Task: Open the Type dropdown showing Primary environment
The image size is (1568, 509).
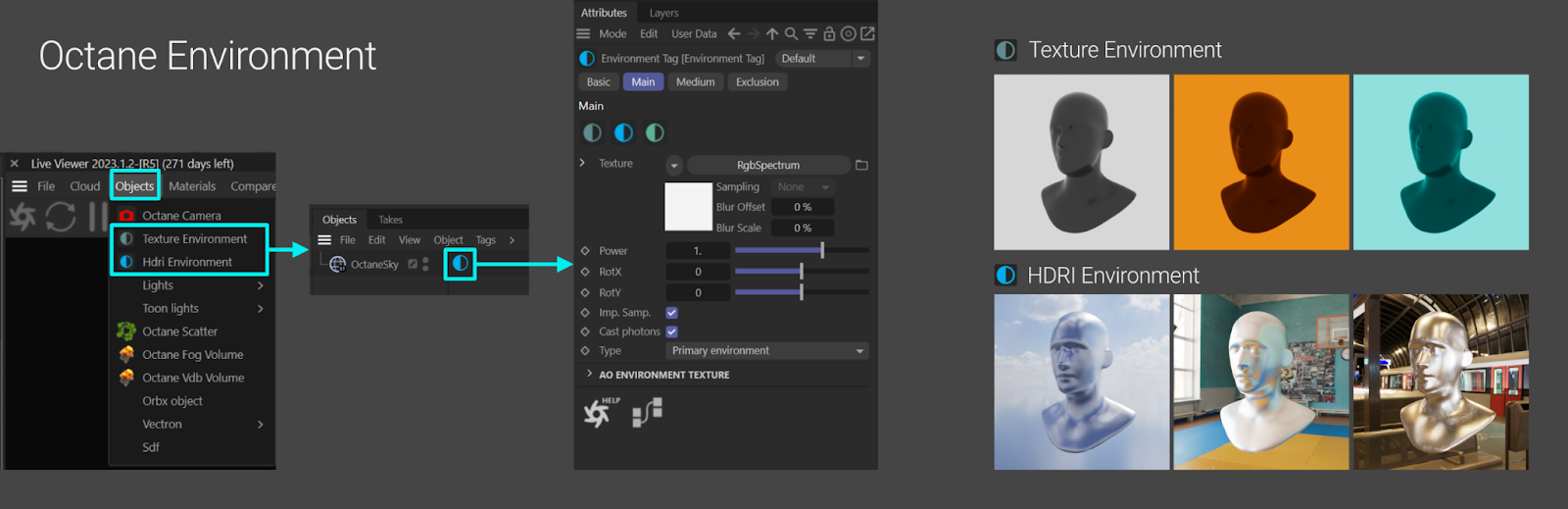Action: 766,351
